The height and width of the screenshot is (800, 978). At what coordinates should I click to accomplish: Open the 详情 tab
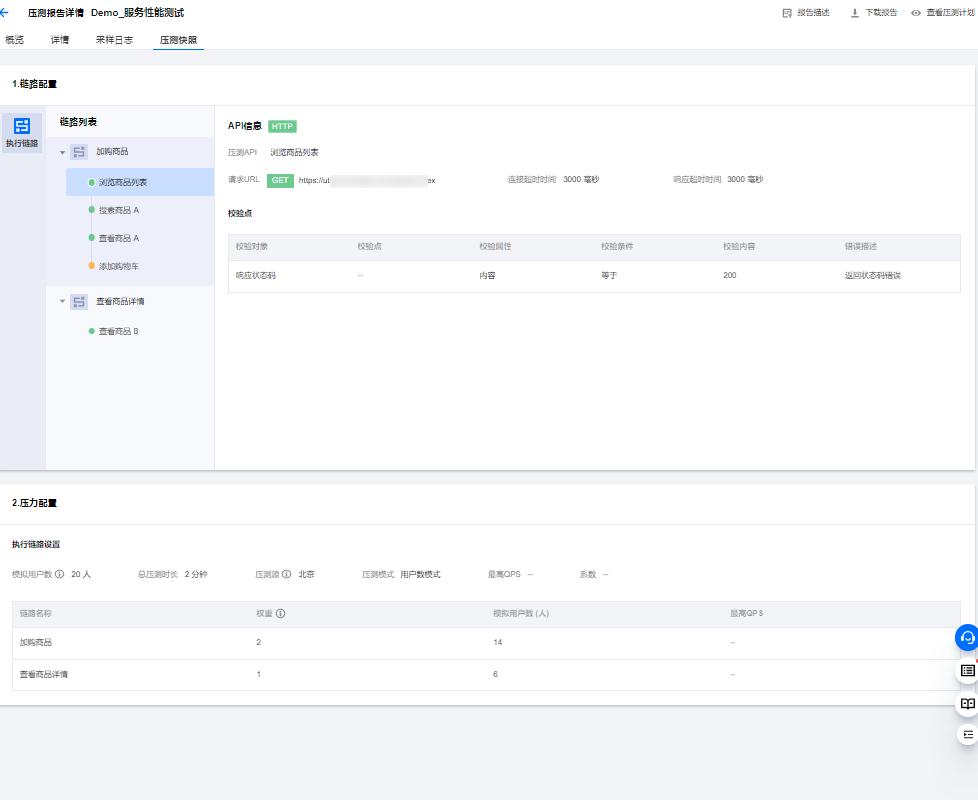pyautogui.click(x=60, y=40)
